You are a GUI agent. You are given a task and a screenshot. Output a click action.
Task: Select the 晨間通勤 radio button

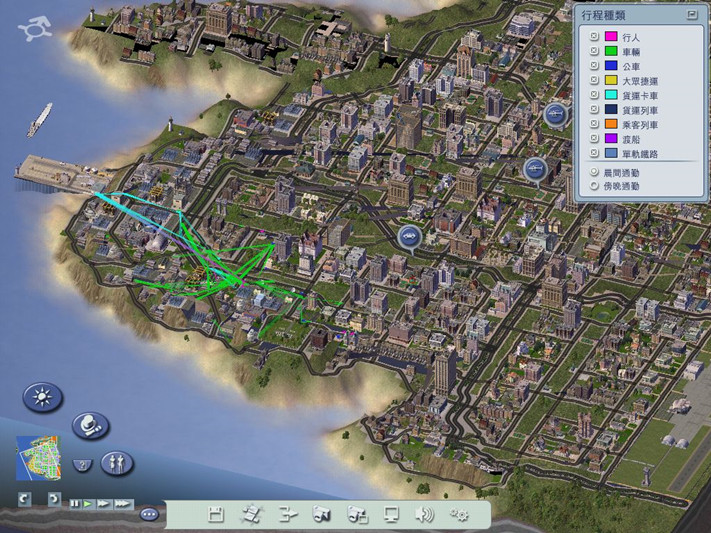click(x=594, y=172)
